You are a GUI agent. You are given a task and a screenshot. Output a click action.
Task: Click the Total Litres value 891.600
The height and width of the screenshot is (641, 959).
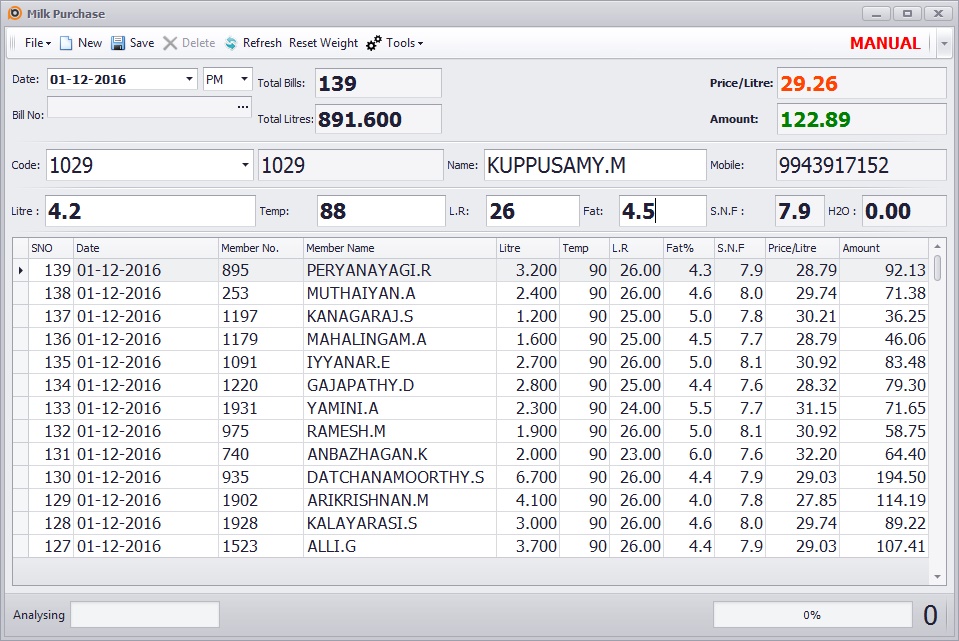click(x=379, y=119)
